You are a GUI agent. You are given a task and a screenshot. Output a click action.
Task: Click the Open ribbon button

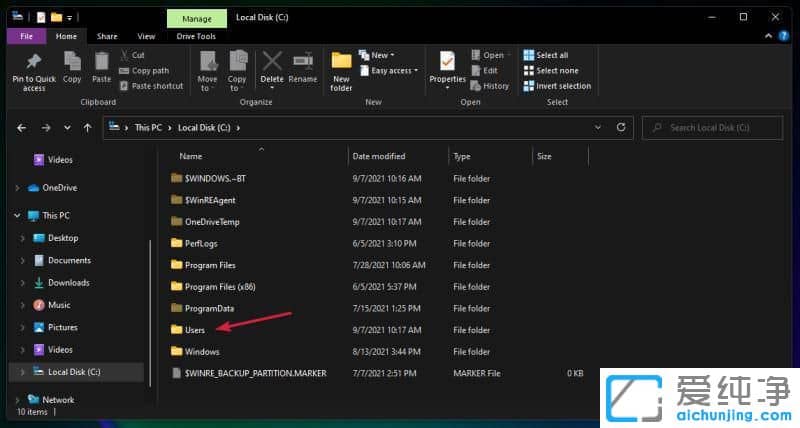point(488,55)
